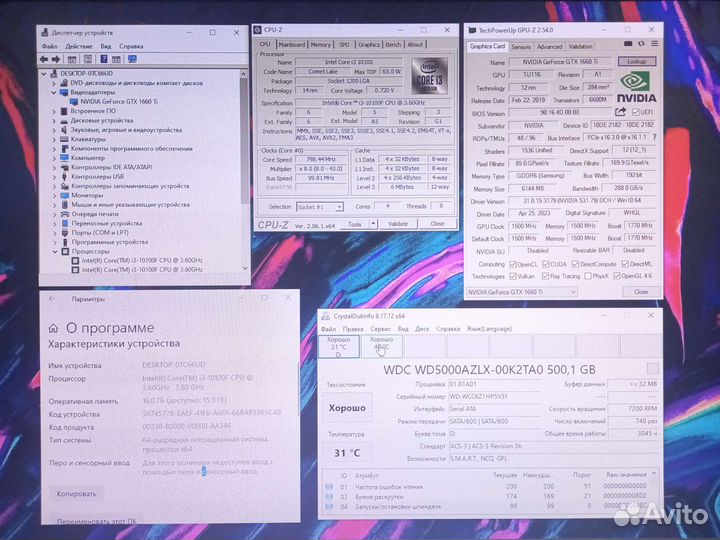Toggle the OpenGL 4.6 checkbox
Screen dimensions: 720x540
617,276
